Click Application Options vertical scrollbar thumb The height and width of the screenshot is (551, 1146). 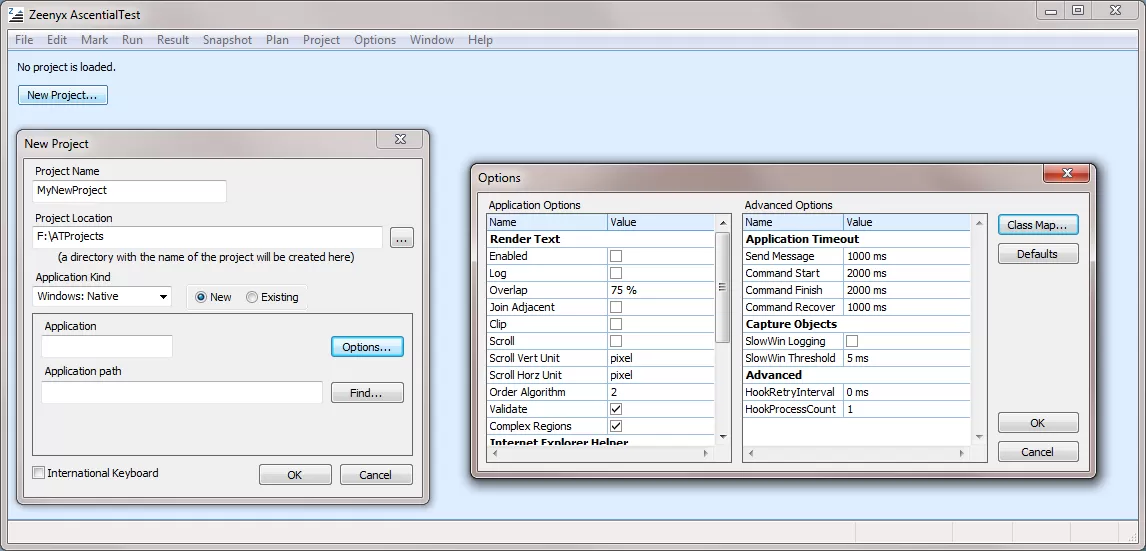coord(723,287)
